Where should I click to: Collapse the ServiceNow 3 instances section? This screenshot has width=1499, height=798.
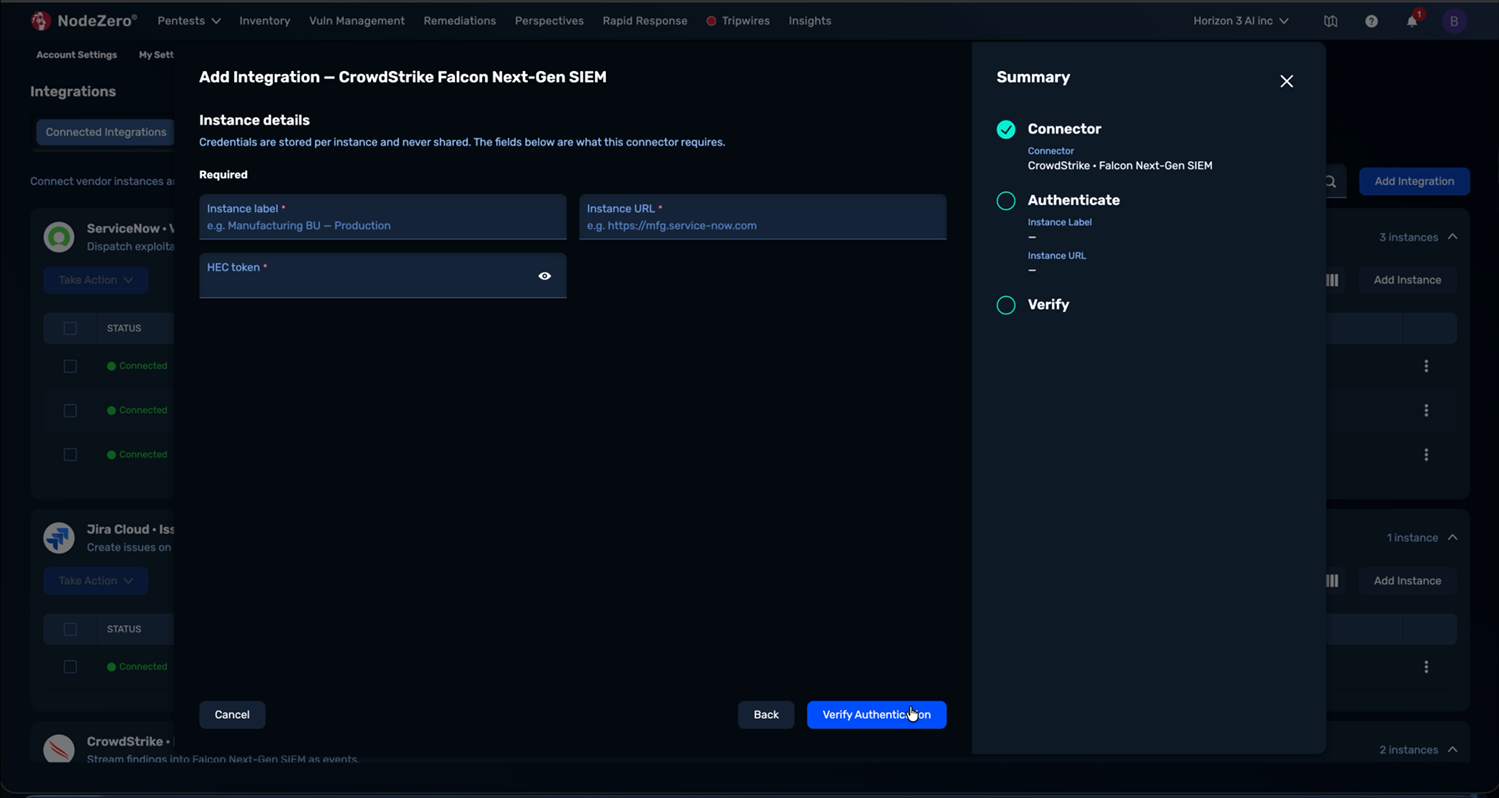click(1452, 237)
